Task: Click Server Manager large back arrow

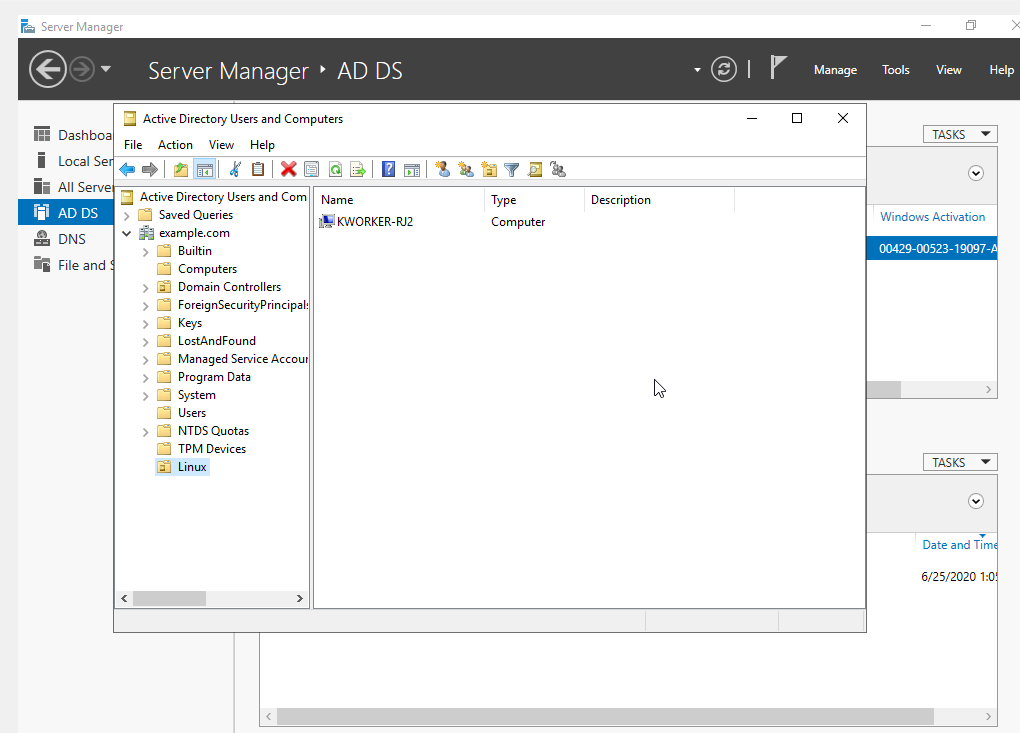Action: (47, 69)
